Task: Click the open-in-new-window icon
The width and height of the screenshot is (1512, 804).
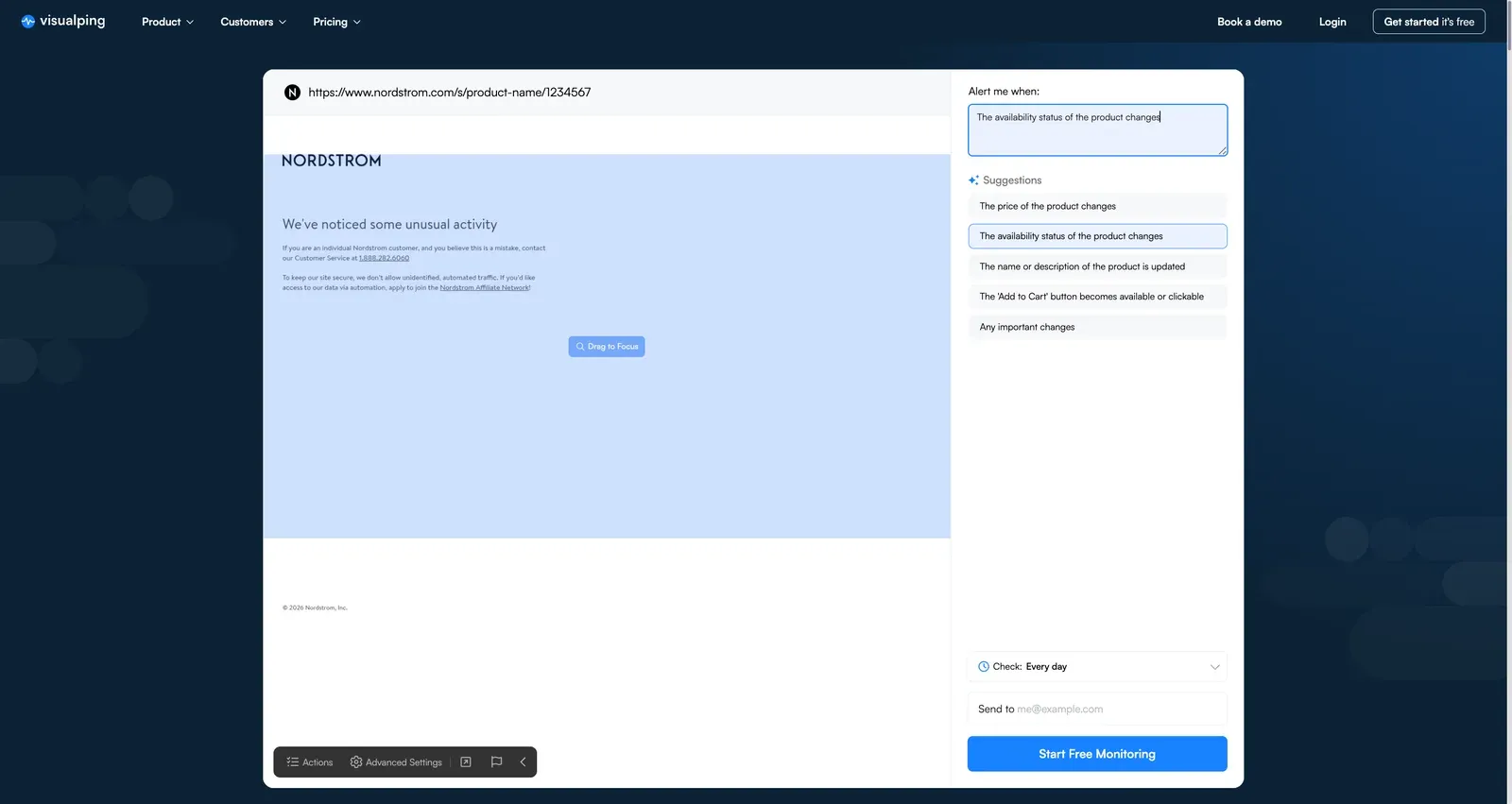Action: coord(466,762)
